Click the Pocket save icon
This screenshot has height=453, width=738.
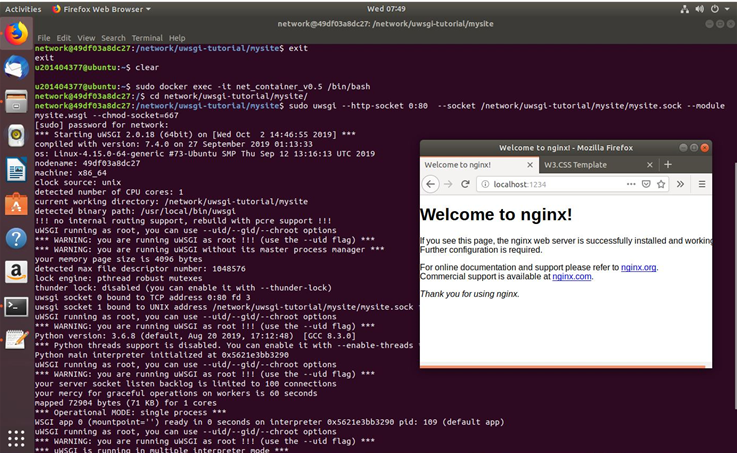646,184
